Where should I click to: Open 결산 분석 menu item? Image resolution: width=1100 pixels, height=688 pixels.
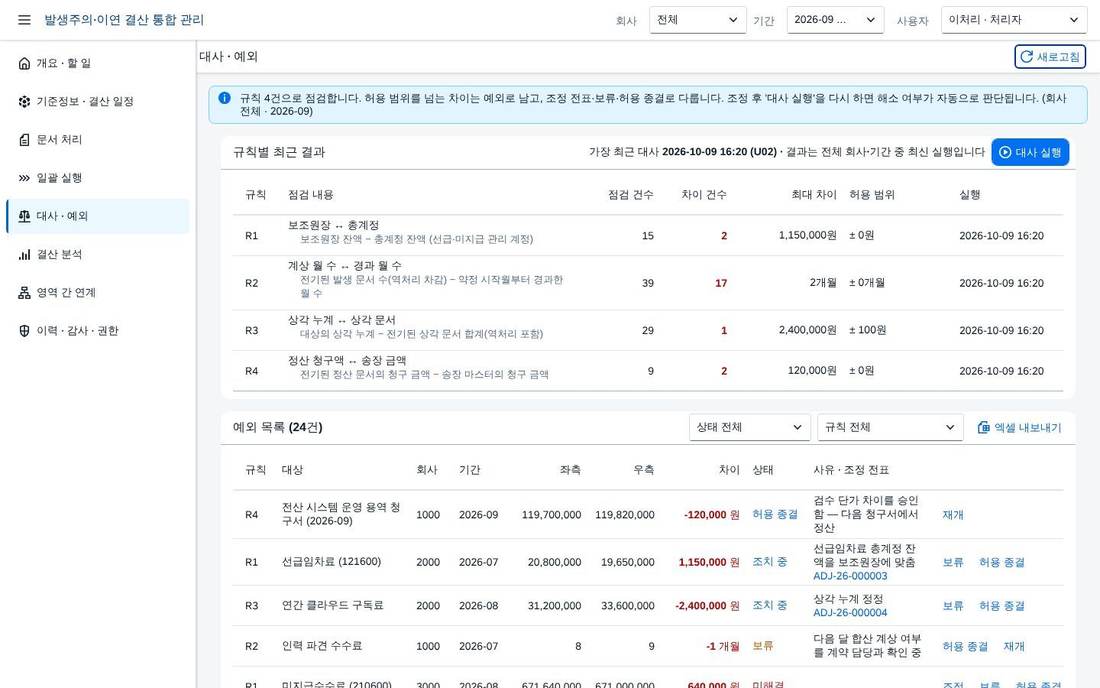pyautogui.click(x=98, y=255)
